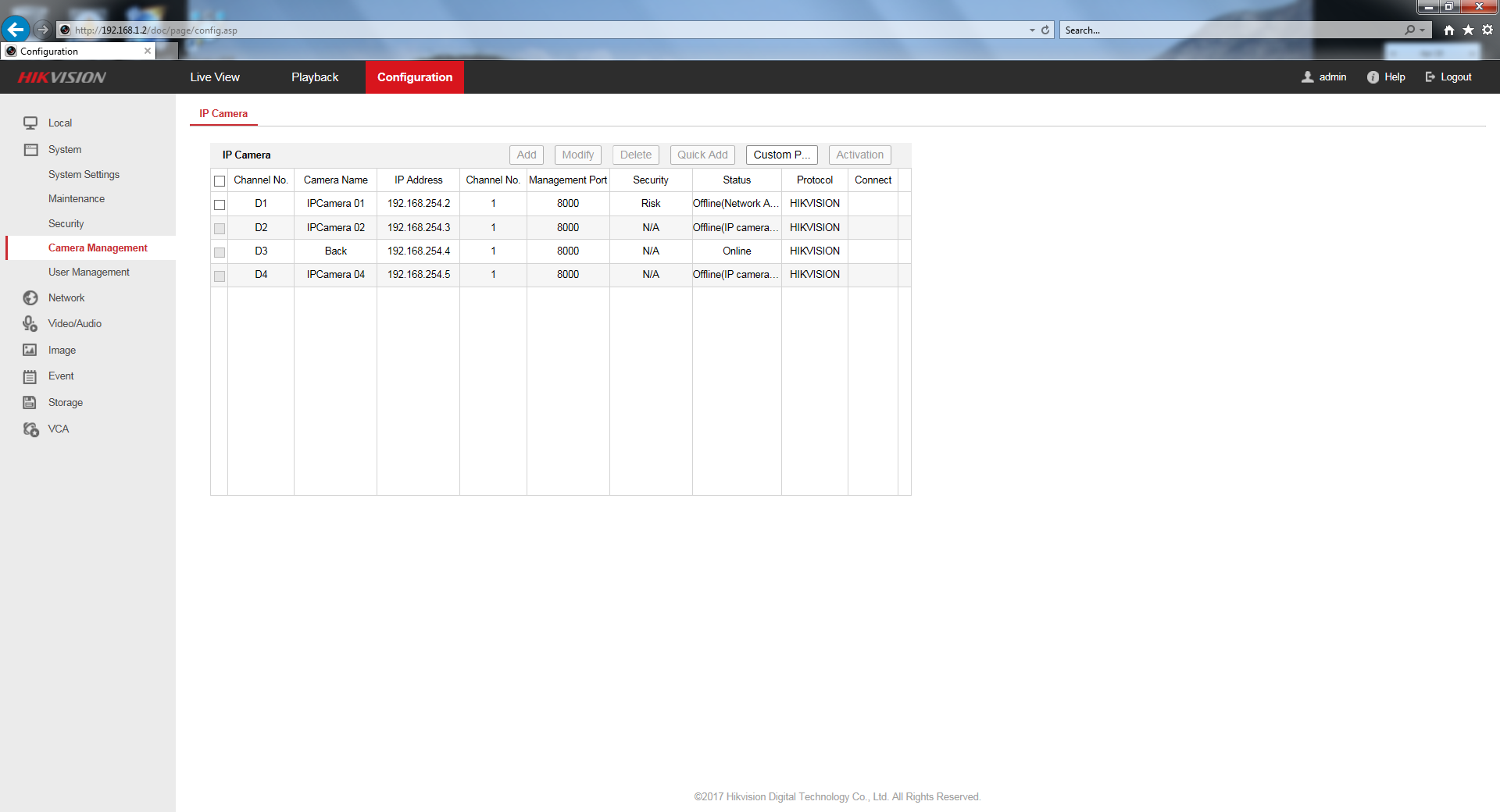This screenshot has height=812, width=1500.
Task: Open the address bar dropdown arrow
Action: pos(1032,30)
